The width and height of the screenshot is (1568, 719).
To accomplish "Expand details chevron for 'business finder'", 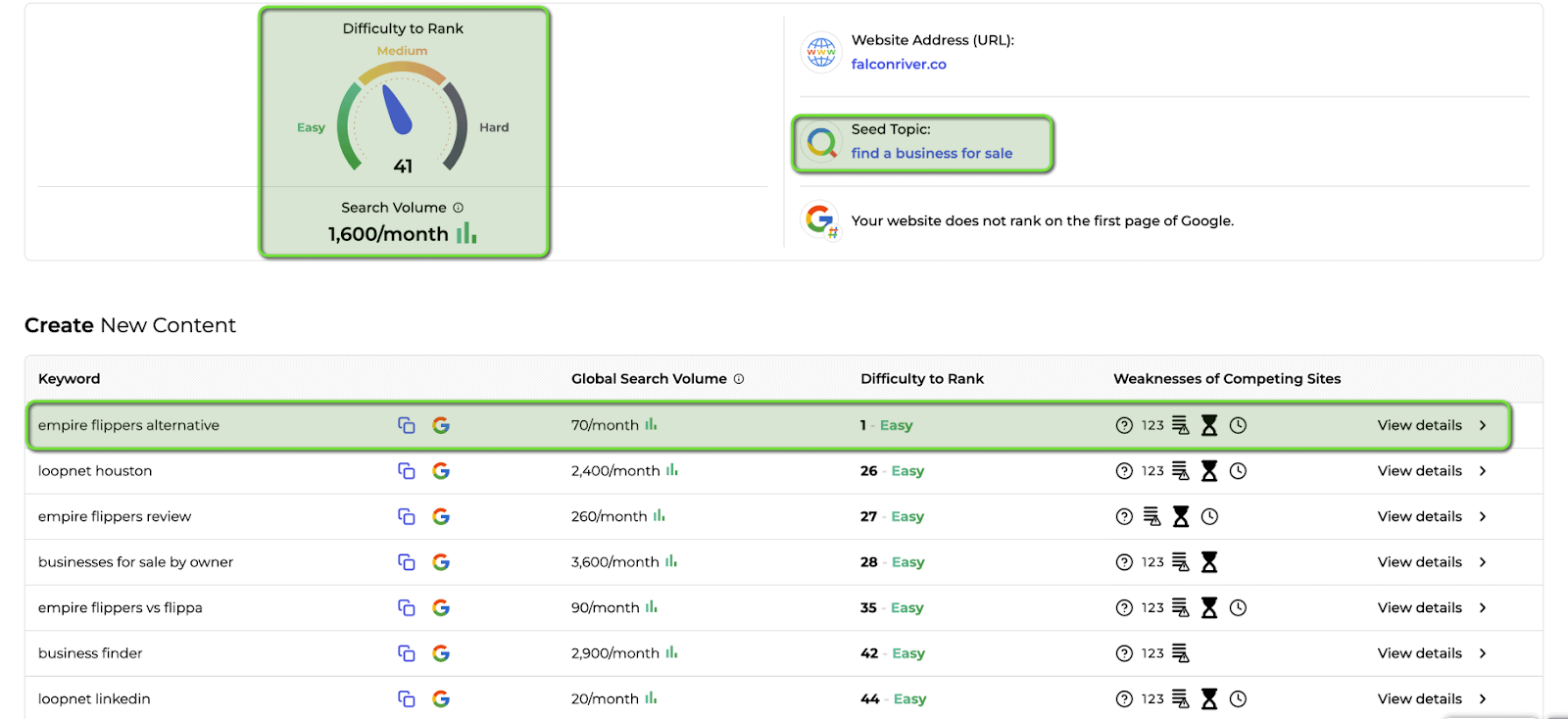I will coord(1483,653).
